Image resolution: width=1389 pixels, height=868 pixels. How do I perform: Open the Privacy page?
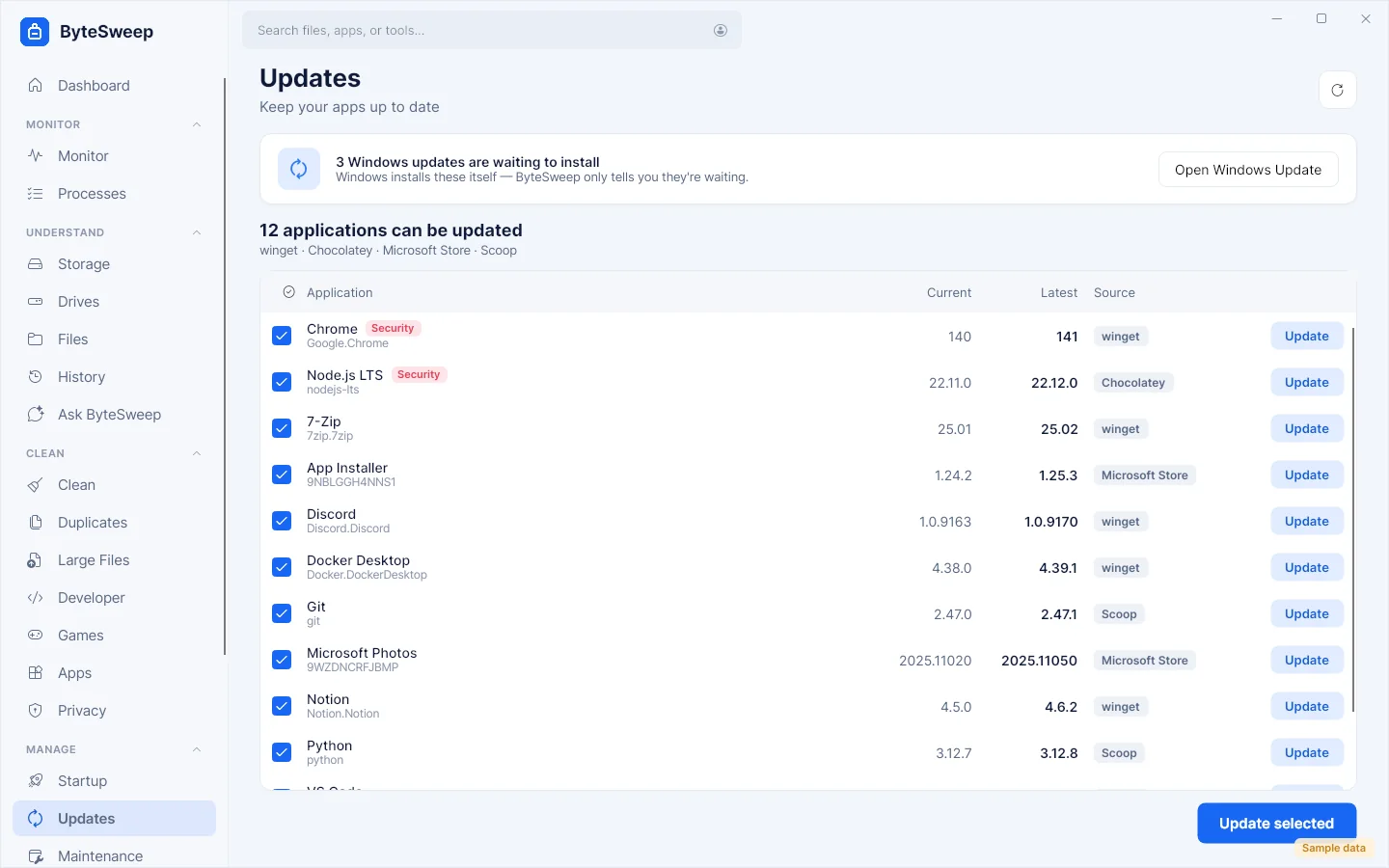[x=114, y=710]
